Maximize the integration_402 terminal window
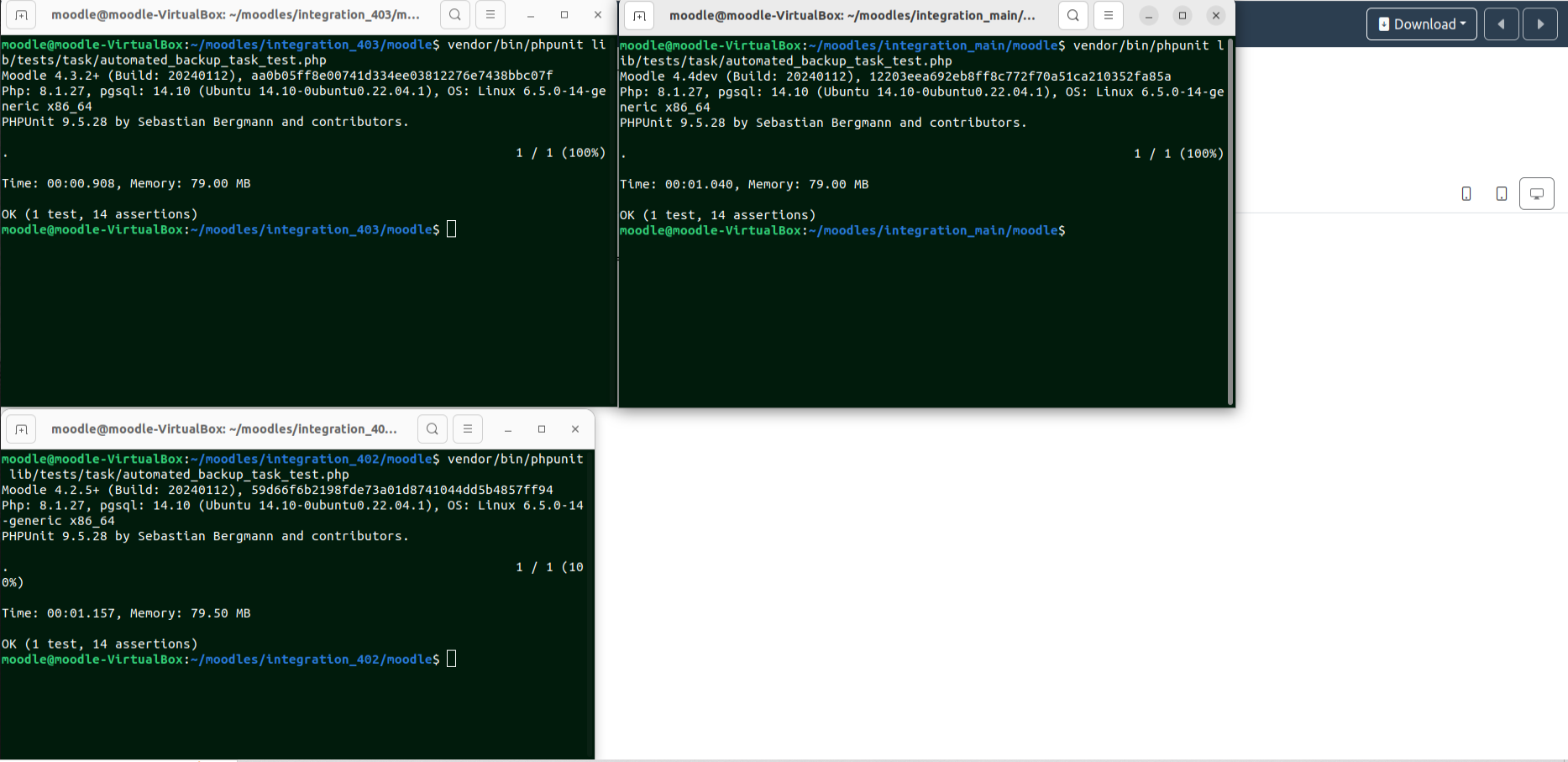Image resolution: width=1568 pixels, height=762 pixels. click(x=542, y=429)
